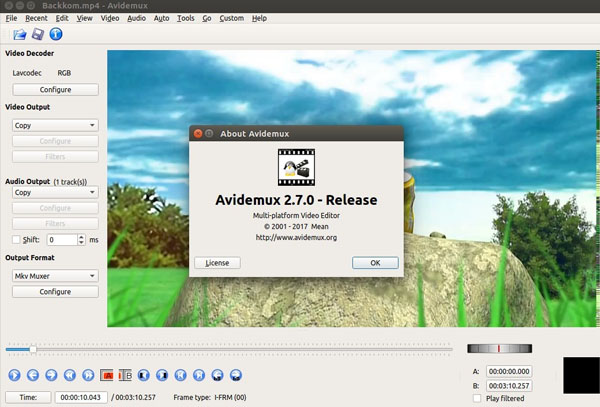Go to the last frame

click(199, 375)
